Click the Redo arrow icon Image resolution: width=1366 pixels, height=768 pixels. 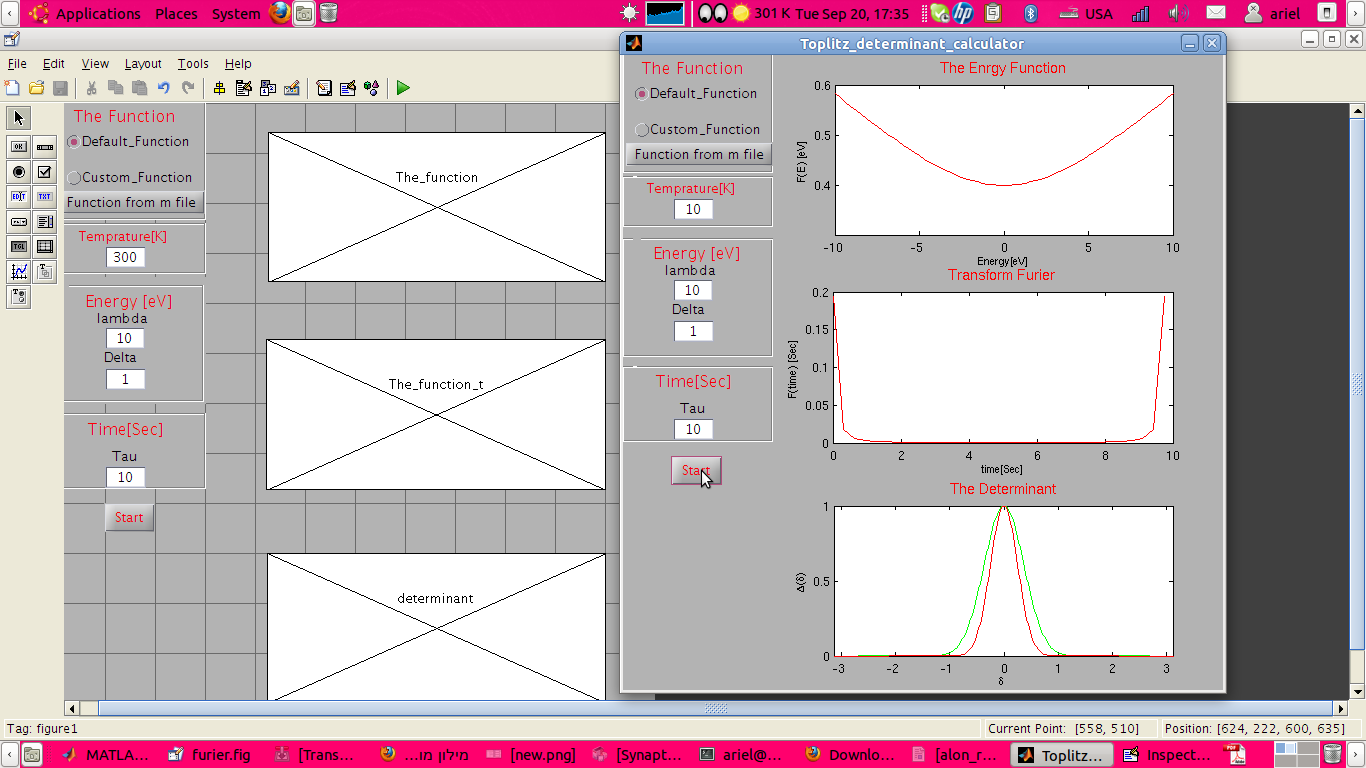[x=187, y=88]
